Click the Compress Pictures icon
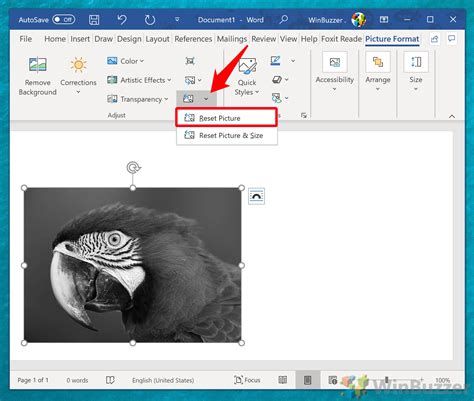 click(190, 61)
